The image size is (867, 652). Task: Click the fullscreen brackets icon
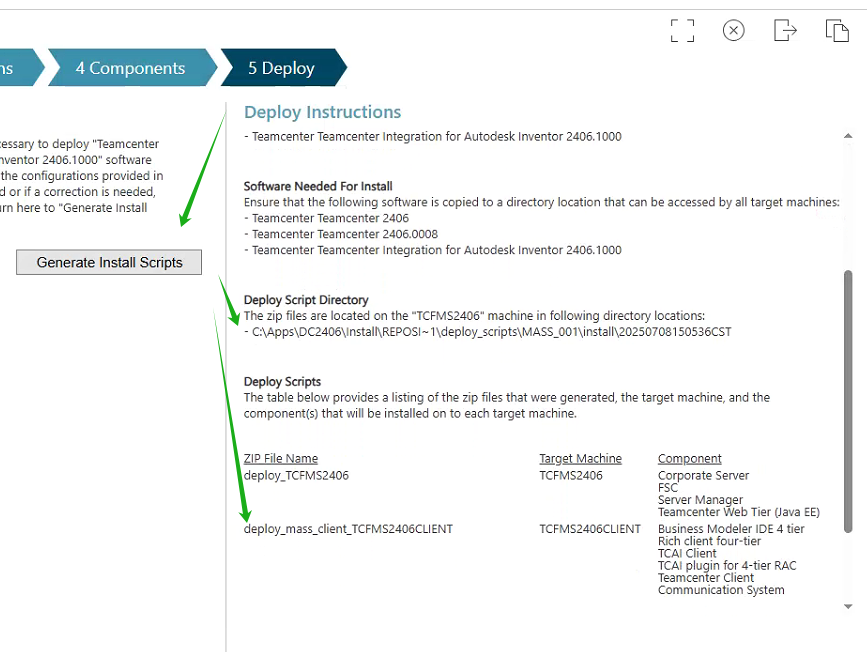tap(682, 30)
